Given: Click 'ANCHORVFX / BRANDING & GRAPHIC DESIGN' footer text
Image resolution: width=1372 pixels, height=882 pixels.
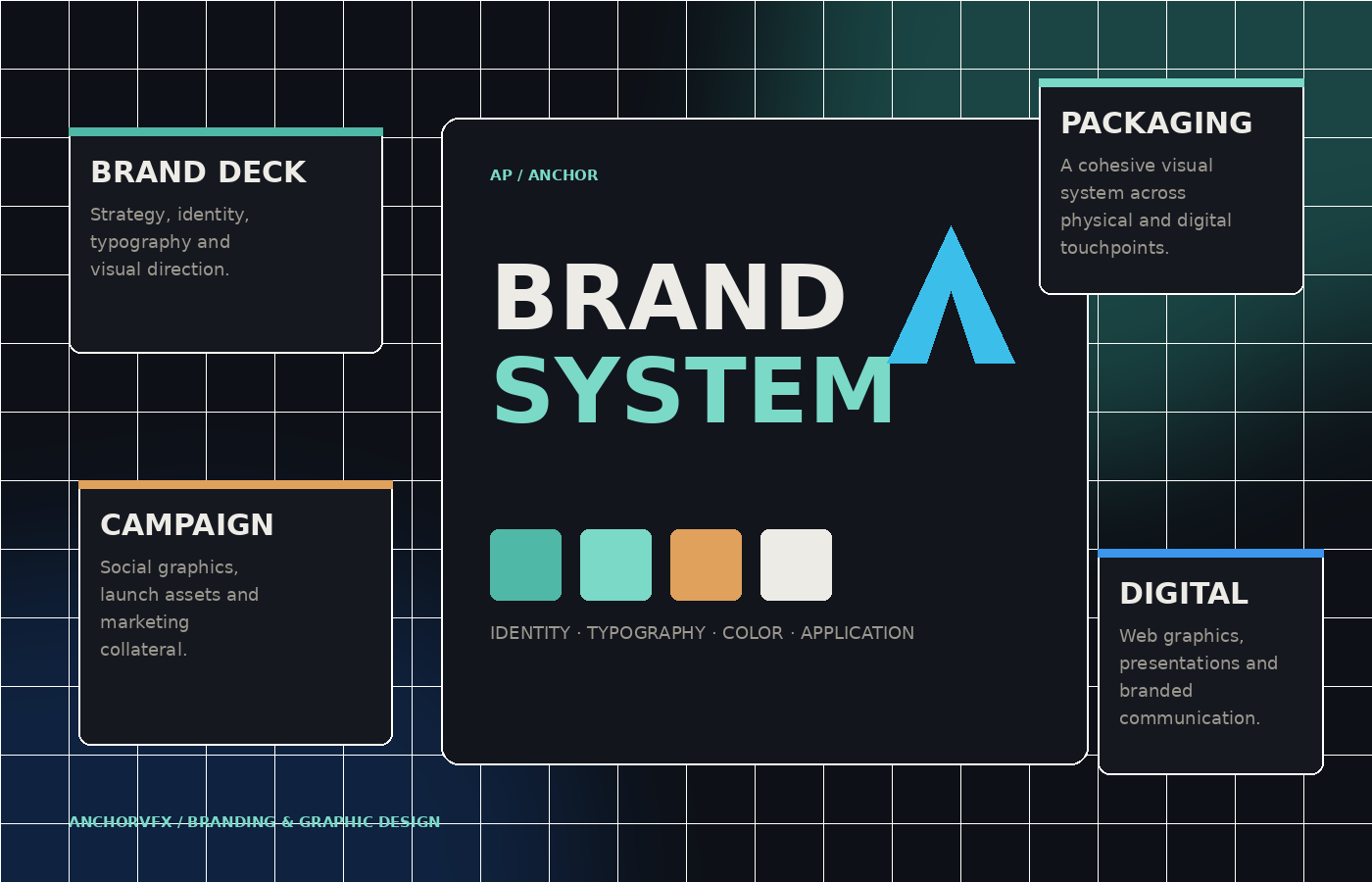Looking at the screenshot, I should [255, 822].
